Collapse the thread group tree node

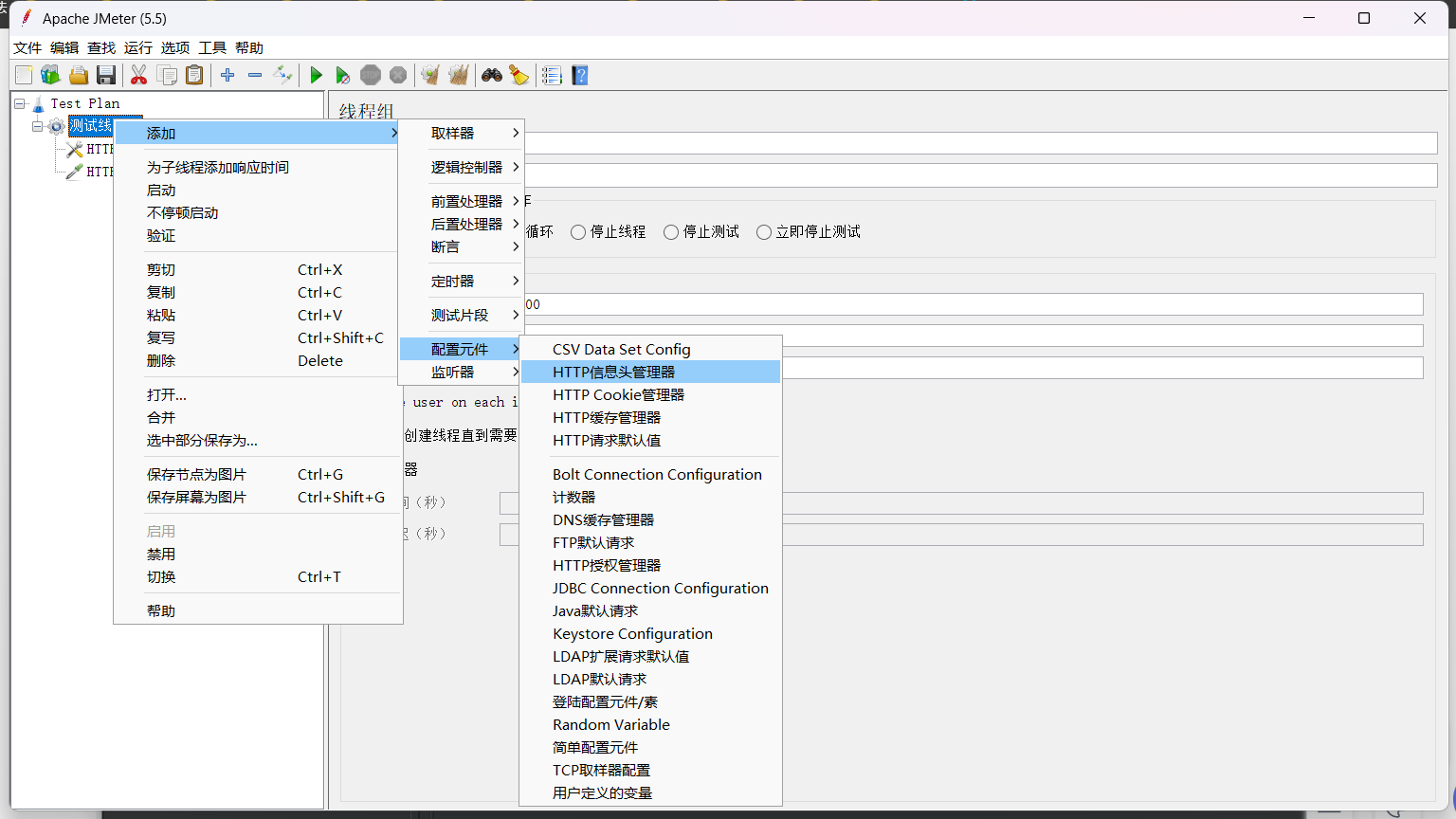click(x=37, y=126)
